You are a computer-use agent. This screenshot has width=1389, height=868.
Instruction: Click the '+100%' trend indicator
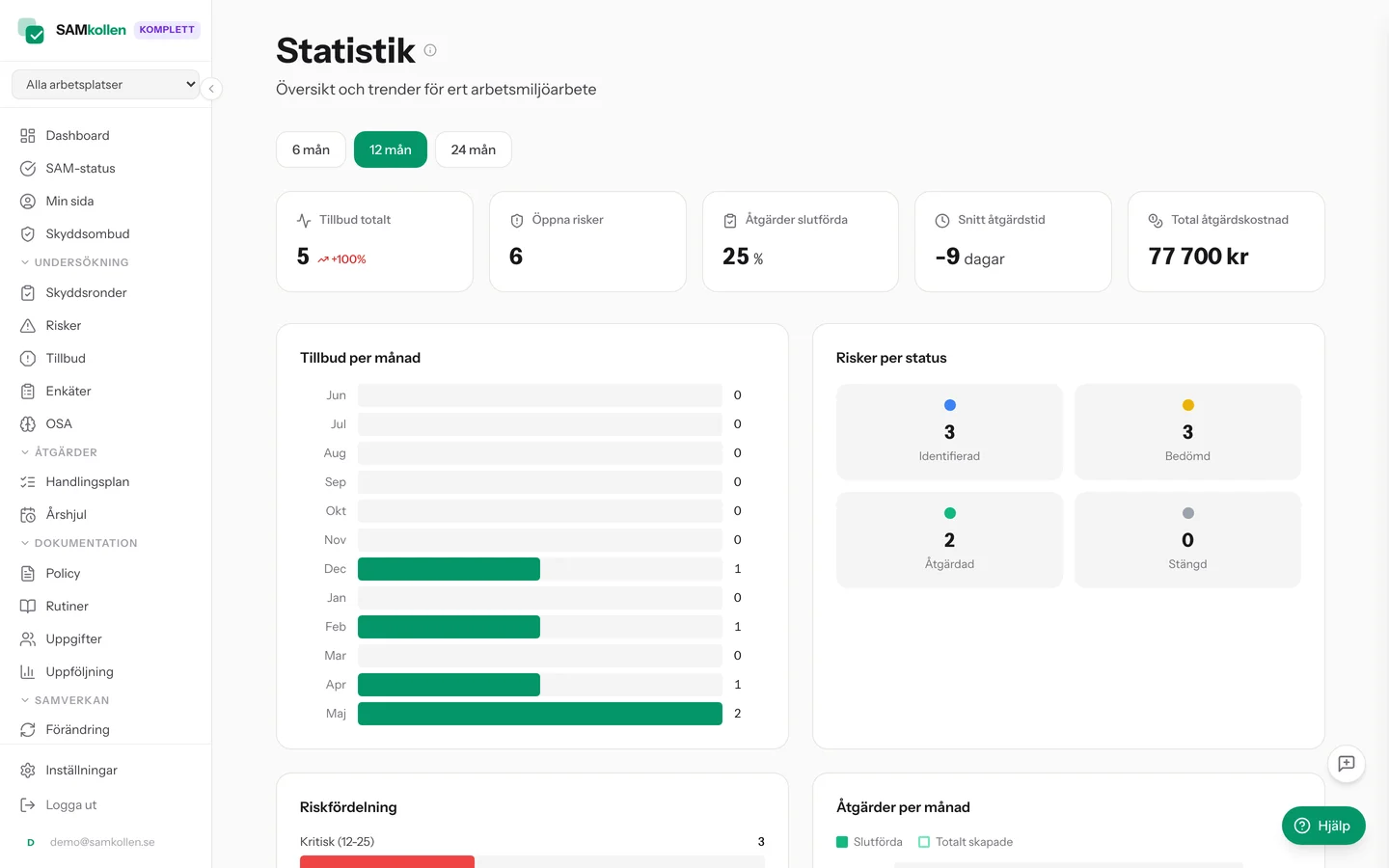pyautogui.click(x=341, y=259)
